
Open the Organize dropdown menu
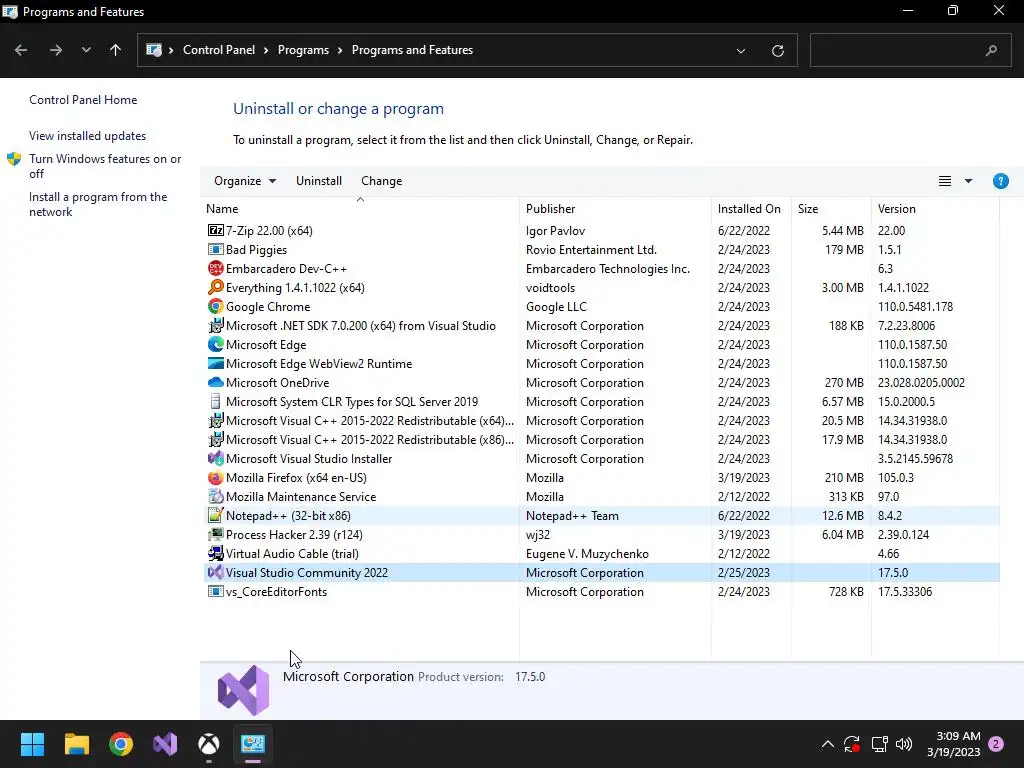(x=245, y=181)
